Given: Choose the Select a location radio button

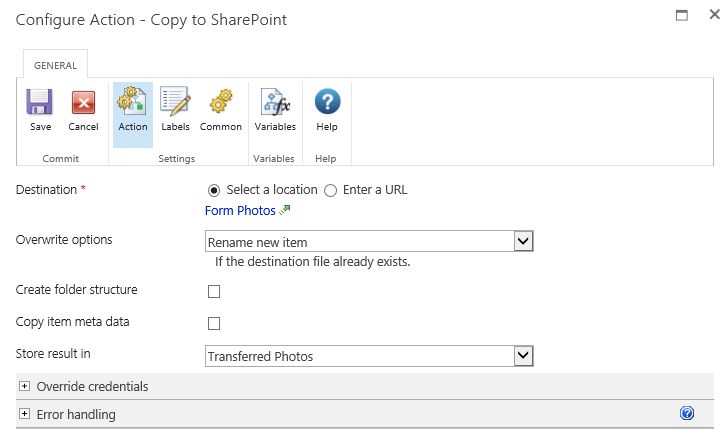Looking at the screenshot, I should coord(214,190).
